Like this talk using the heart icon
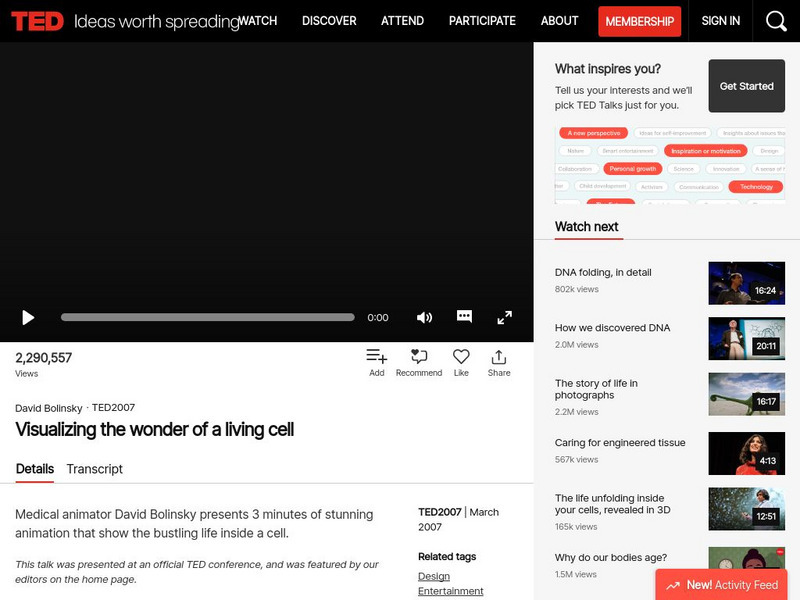 coord(460,357)
